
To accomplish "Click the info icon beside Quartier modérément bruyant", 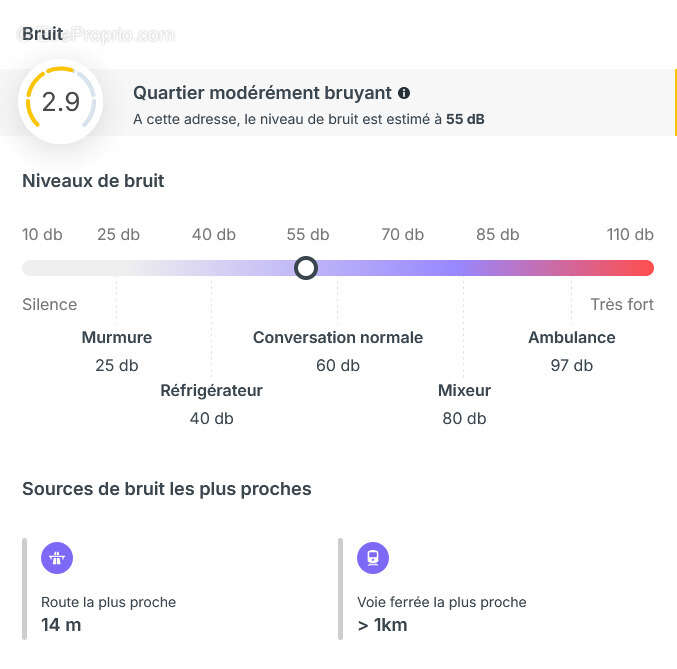I will tap(404, 93).
